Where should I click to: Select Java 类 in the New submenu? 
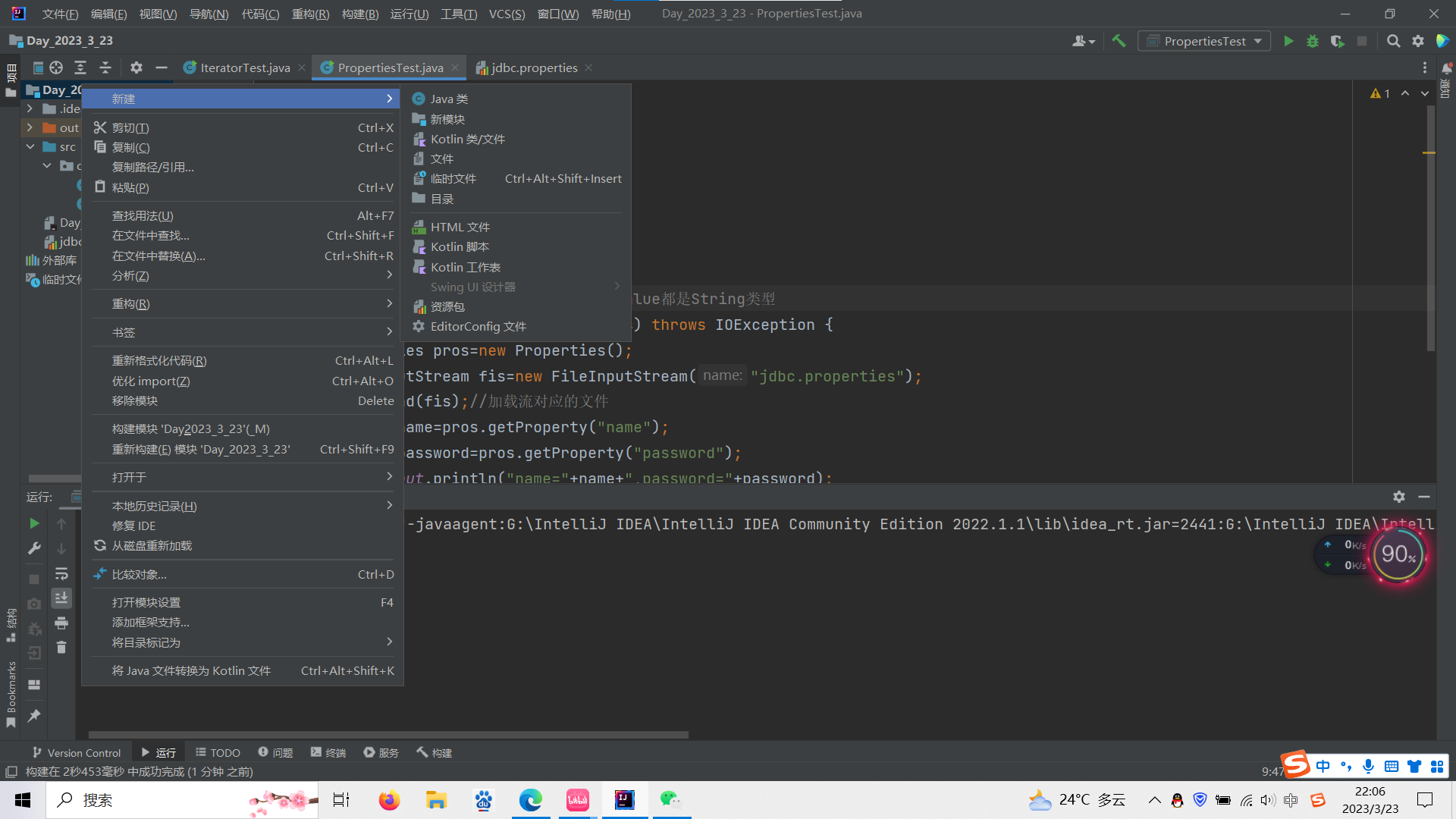449,99
